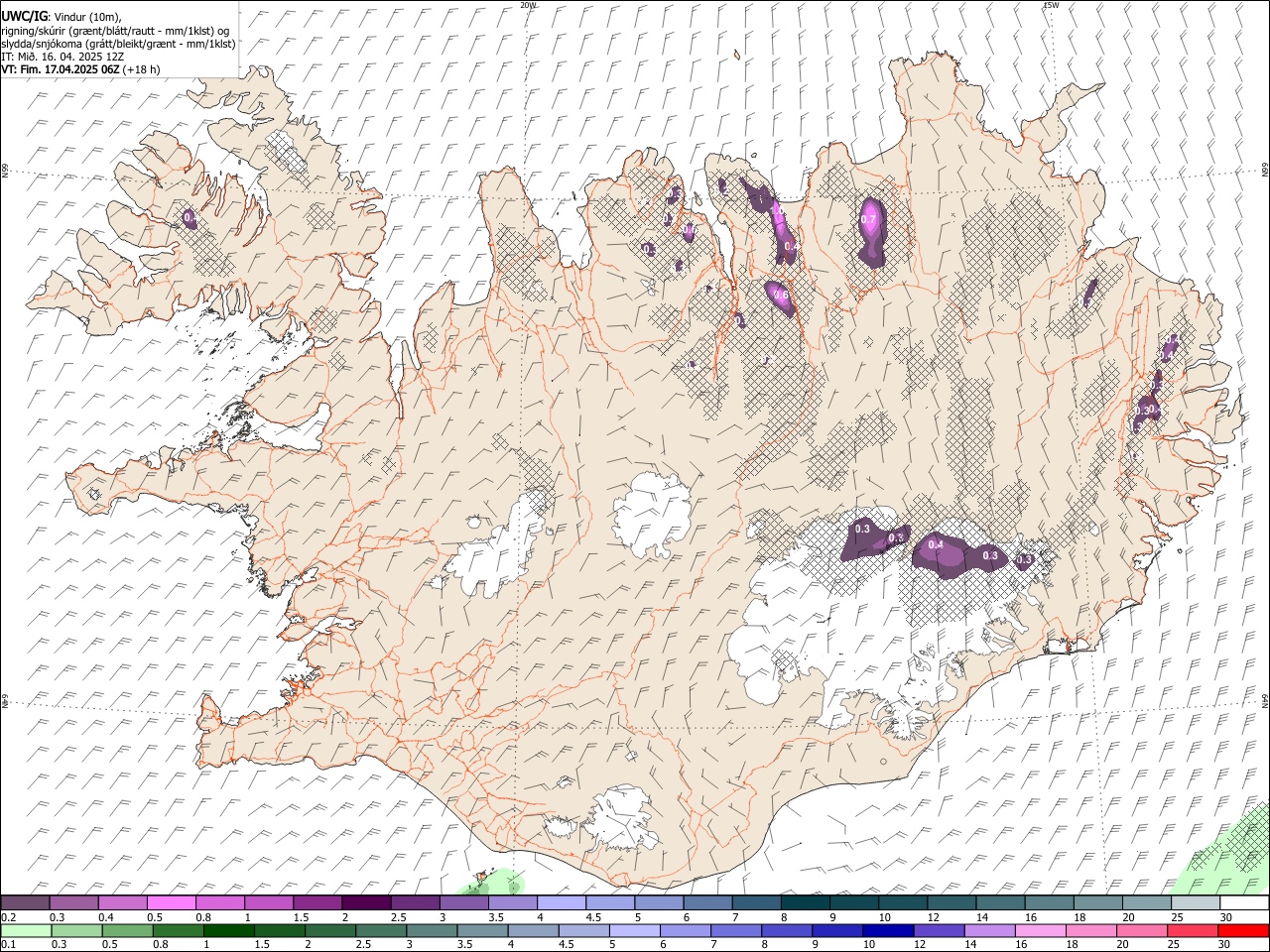Pick the violet swatch labeled 12 in the rain legend row

click(939, 930)
